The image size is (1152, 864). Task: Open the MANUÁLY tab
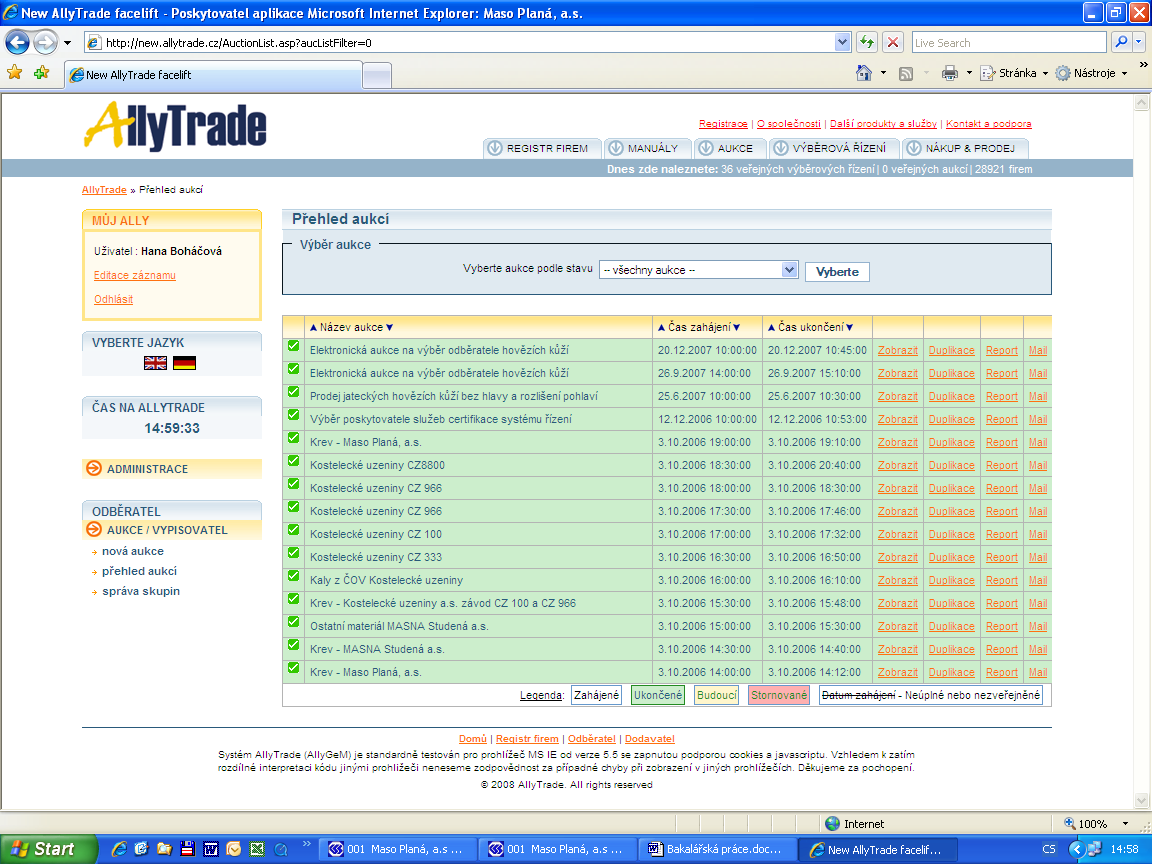648,148
